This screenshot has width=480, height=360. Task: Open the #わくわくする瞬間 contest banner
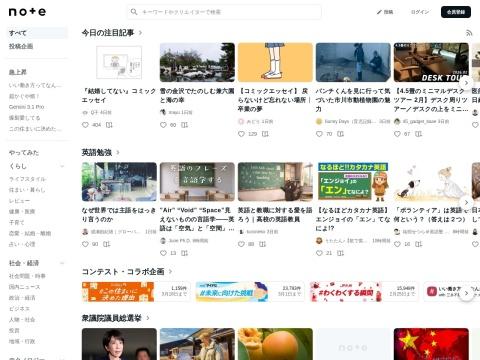click(346, 292)
